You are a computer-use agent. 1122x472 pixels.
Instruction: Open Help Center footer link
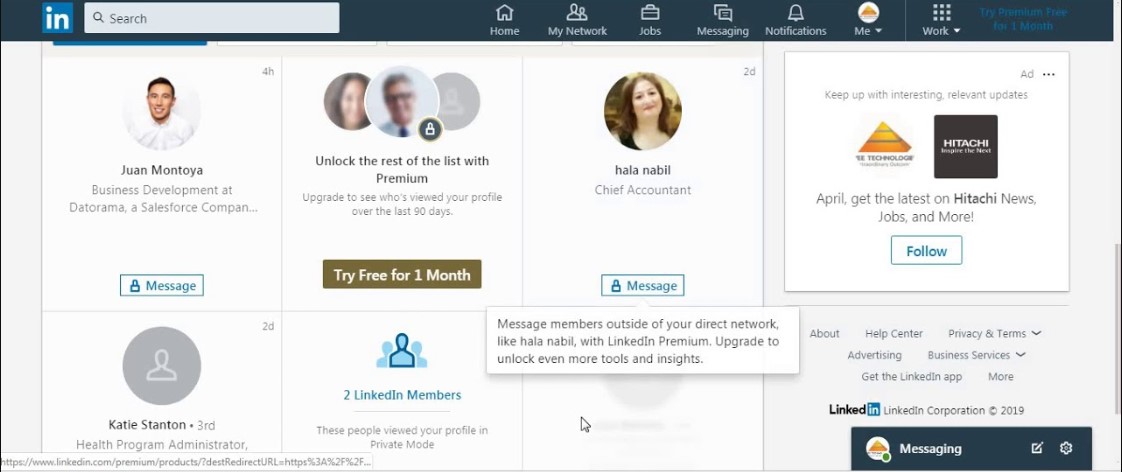pyautogui.click(x=894, y=333)
